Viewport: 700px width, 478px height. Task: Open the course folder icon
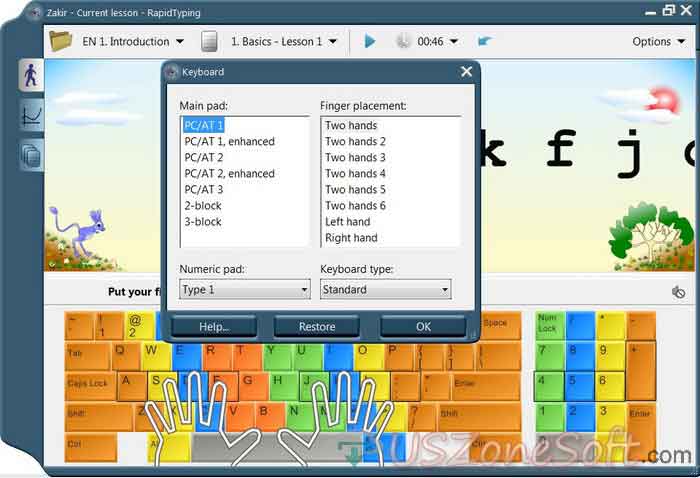point(61,41)
